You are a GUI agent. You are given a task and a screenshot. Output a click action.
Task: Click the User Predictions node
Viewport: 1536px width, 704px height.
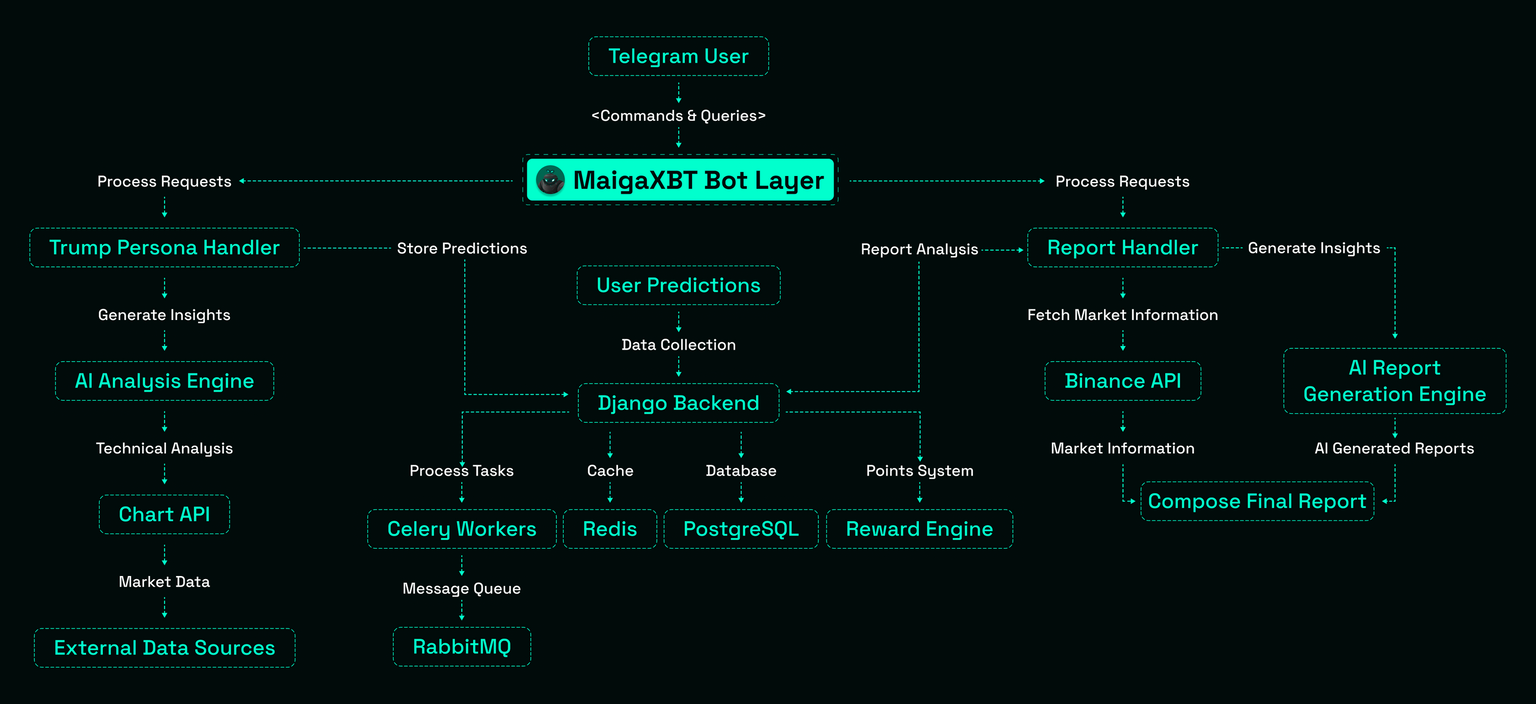click(678, 286)
